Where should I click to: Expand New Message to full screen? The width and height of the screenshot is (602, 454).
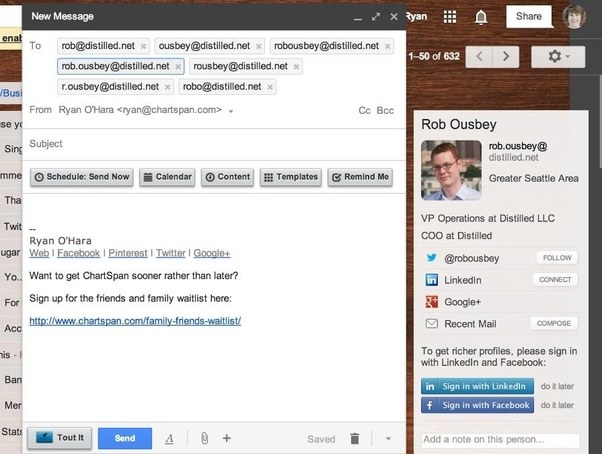coord(376,17)
